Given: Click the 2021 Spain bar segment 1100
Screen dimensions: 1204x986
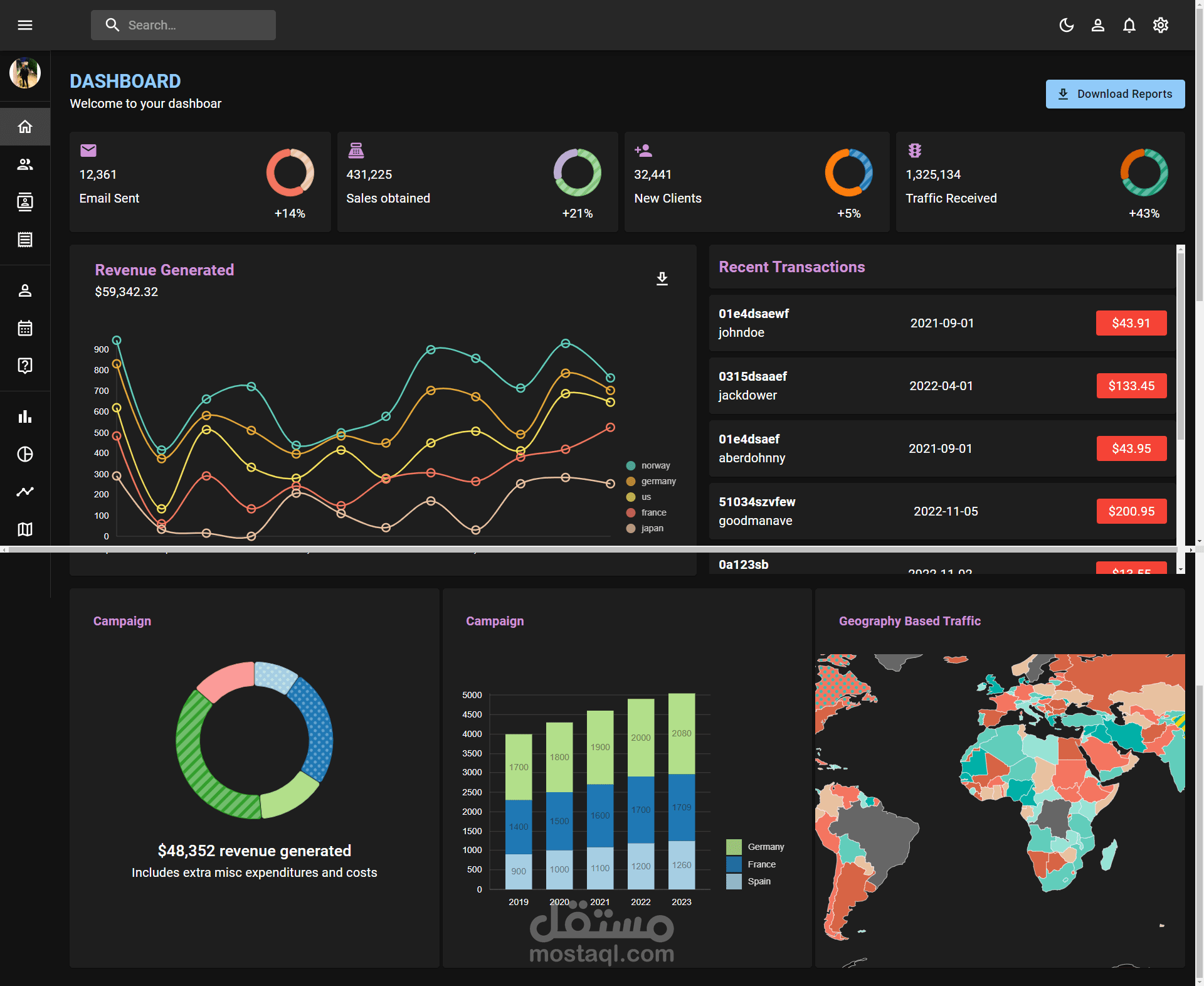Looking at the screenshot, I should [600, 868].
